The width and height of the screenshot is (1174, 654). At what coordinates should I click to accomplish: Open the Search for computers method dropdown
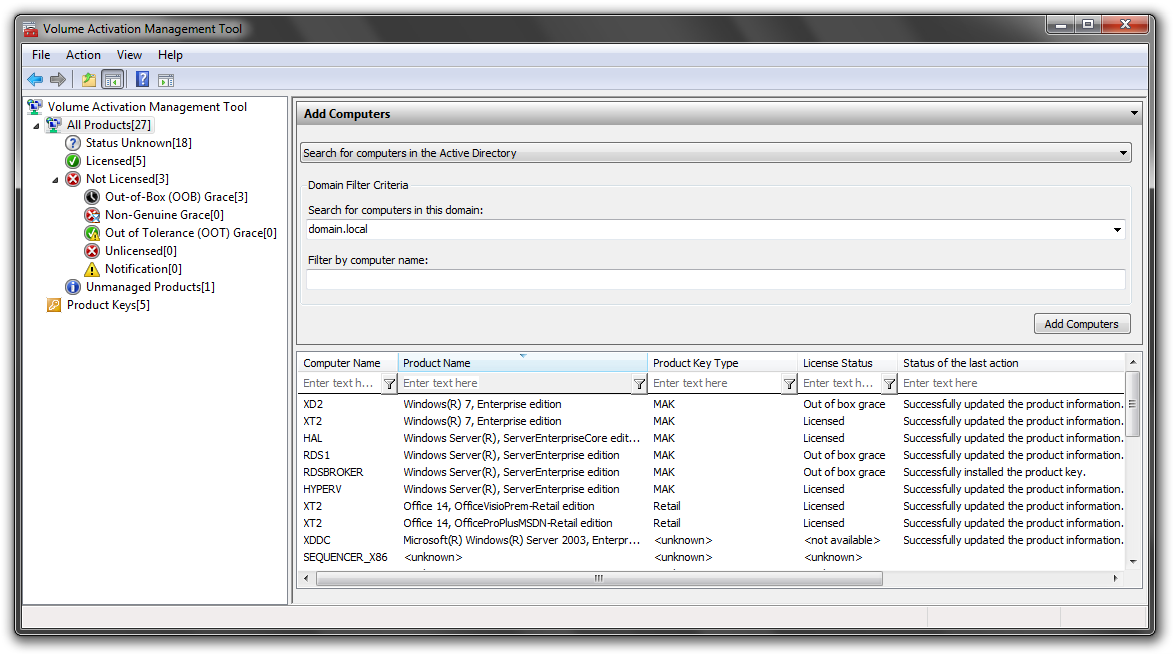[x=1123, y=153]
